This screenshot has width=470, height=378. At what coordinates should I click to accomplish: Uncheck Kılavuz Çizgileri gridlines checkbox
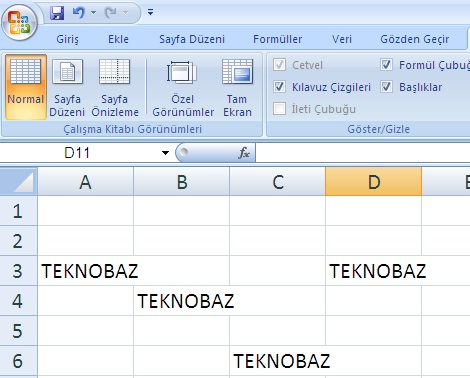point(279,87)
